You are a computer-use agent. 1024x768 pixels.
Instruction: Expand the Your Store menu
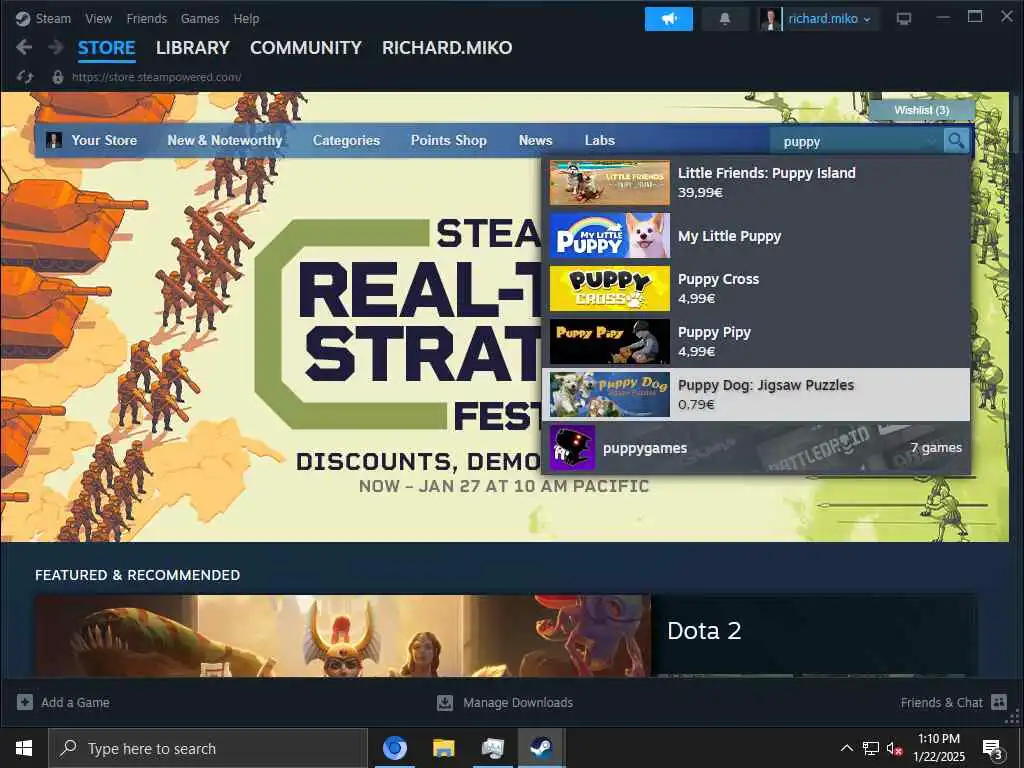click(104, 140)
